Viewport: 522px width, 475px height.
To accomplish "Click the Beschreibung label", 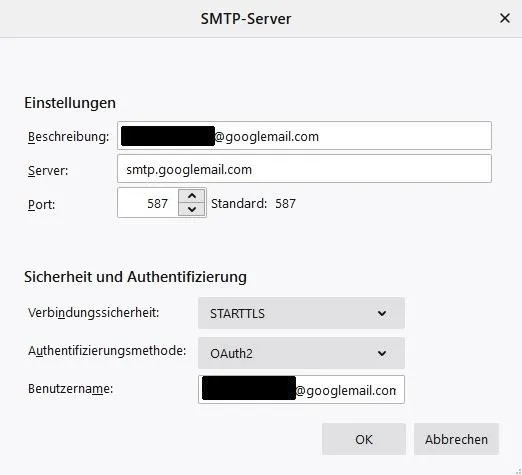I will (68, 137).
